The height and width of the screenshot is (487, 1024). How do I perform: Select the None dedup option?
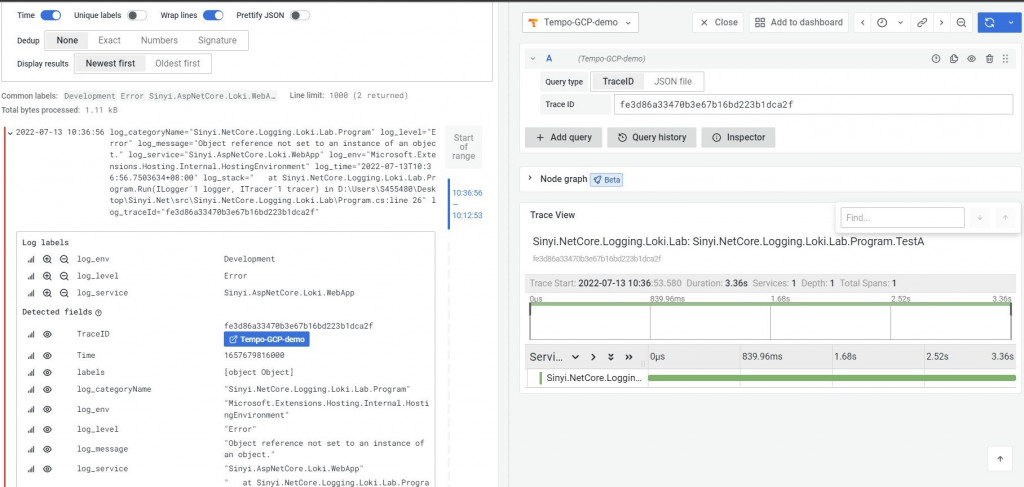[x=67, y=40]
